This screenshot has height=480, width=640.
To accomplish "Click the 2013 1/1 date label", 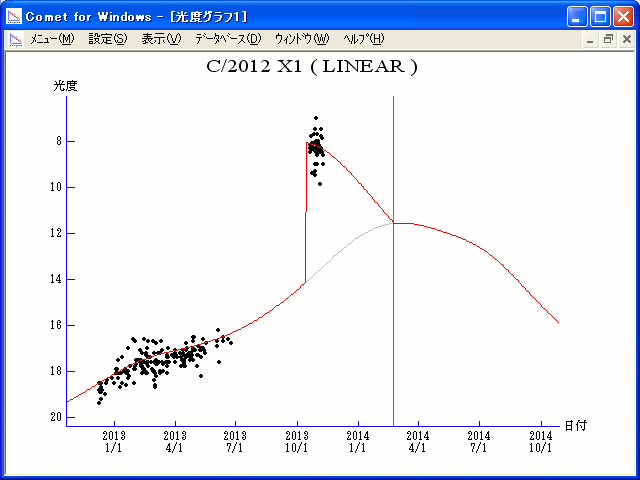I will point(114,442).
